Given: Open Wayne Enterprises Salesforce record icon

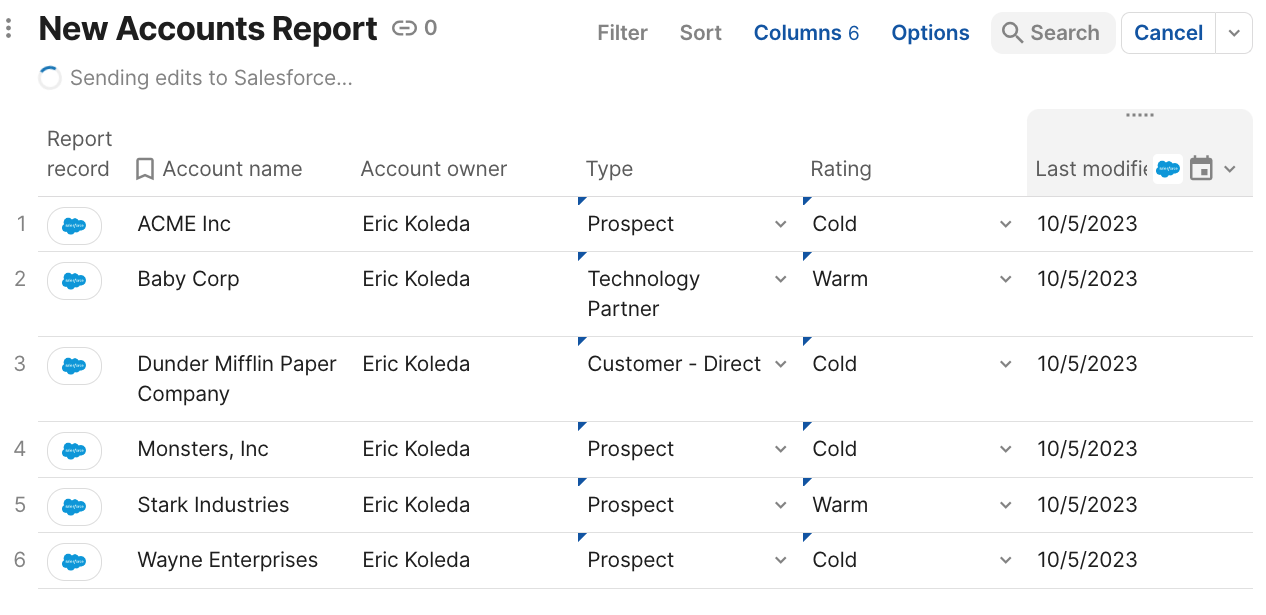Looking at the screenshot, I should [74, 561].
